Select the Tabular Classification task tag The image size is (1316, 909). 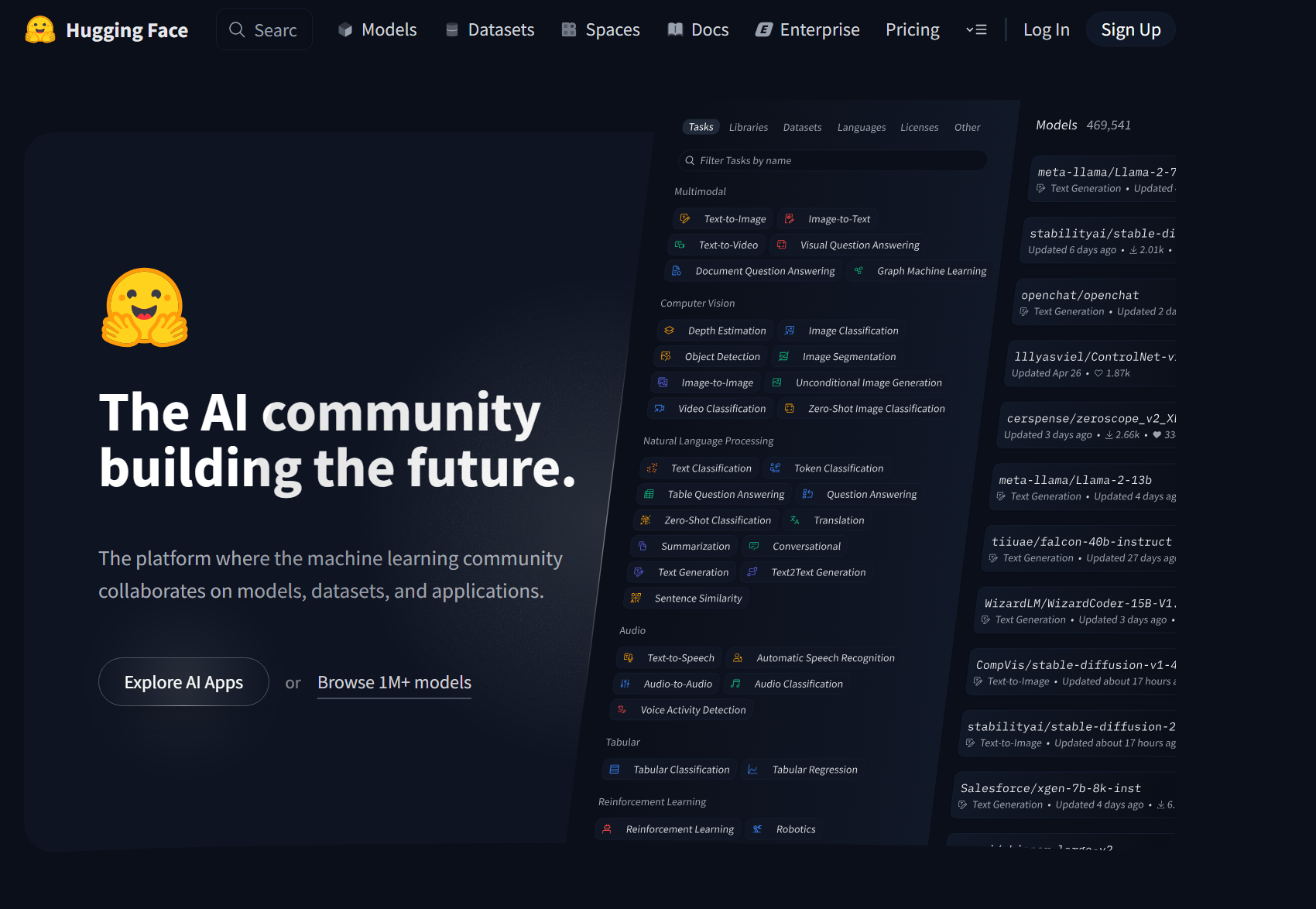tap(669, 770)
